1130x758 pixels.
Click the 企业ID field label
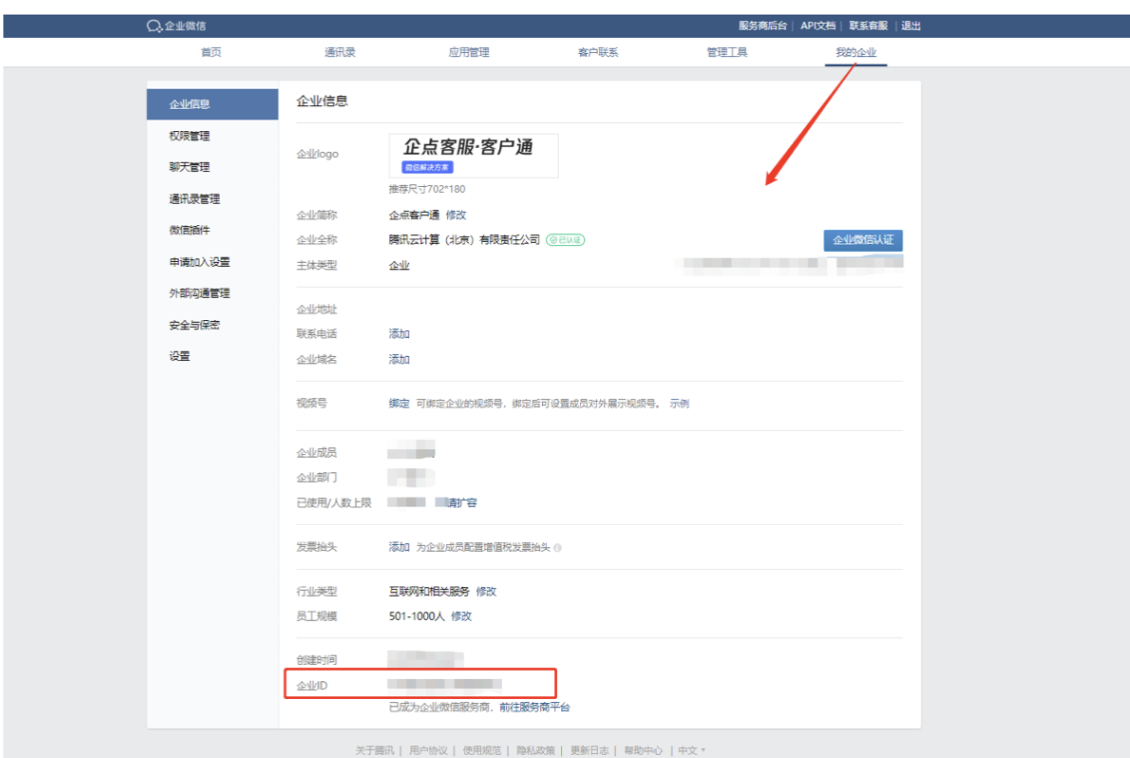point(312,685)
